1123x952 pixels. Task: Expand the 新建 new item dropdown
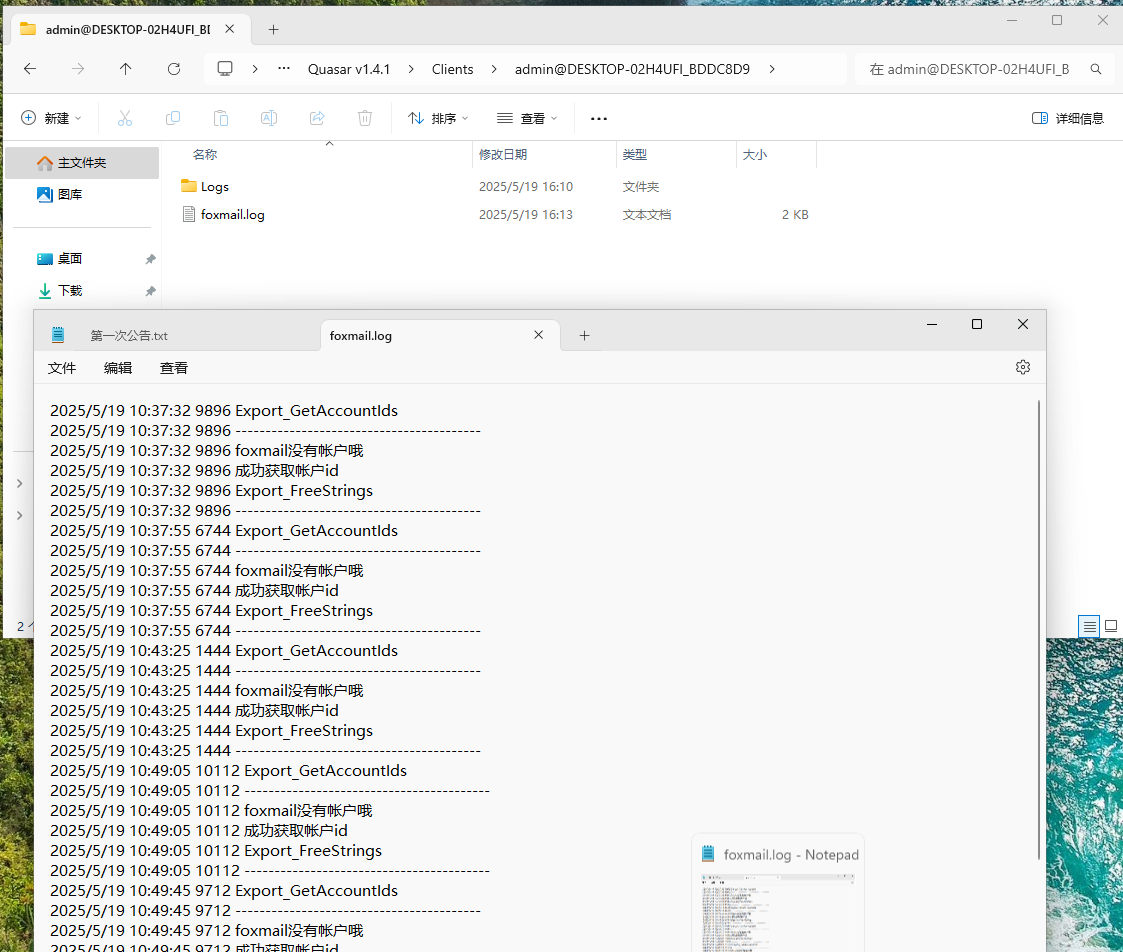click(52, 118)
